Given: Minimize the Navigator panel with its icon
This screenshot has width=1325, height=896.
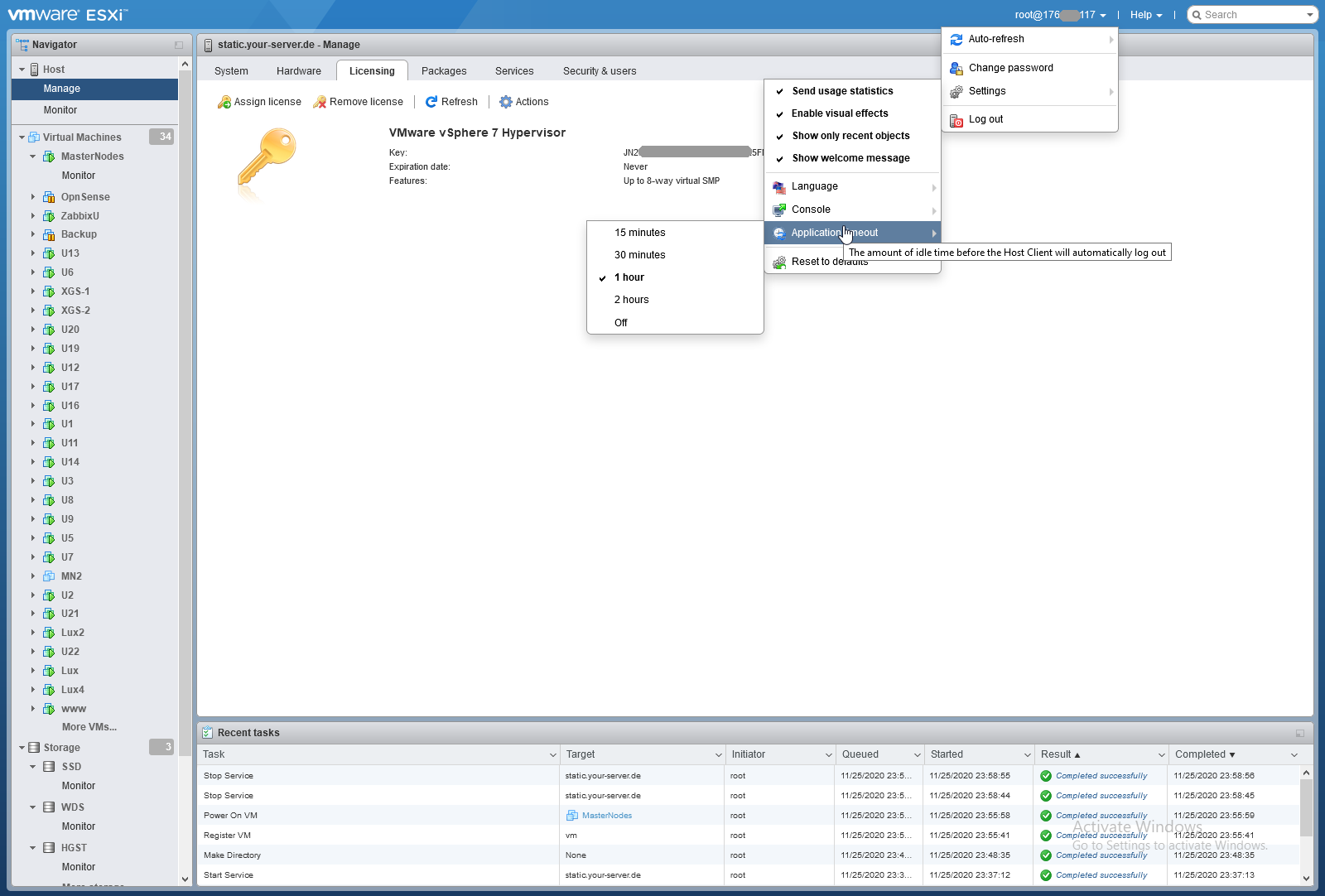Looking at the screenshot, I should pos(179,45).
